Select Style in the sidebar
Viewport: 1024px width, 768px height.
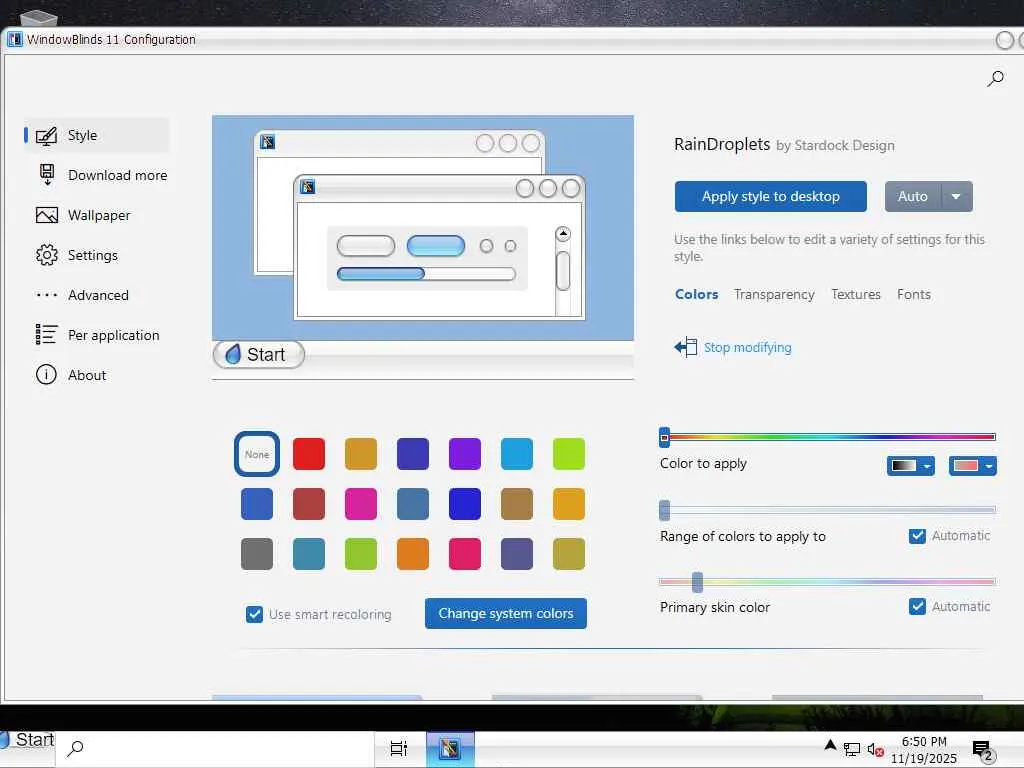[97, 135]
